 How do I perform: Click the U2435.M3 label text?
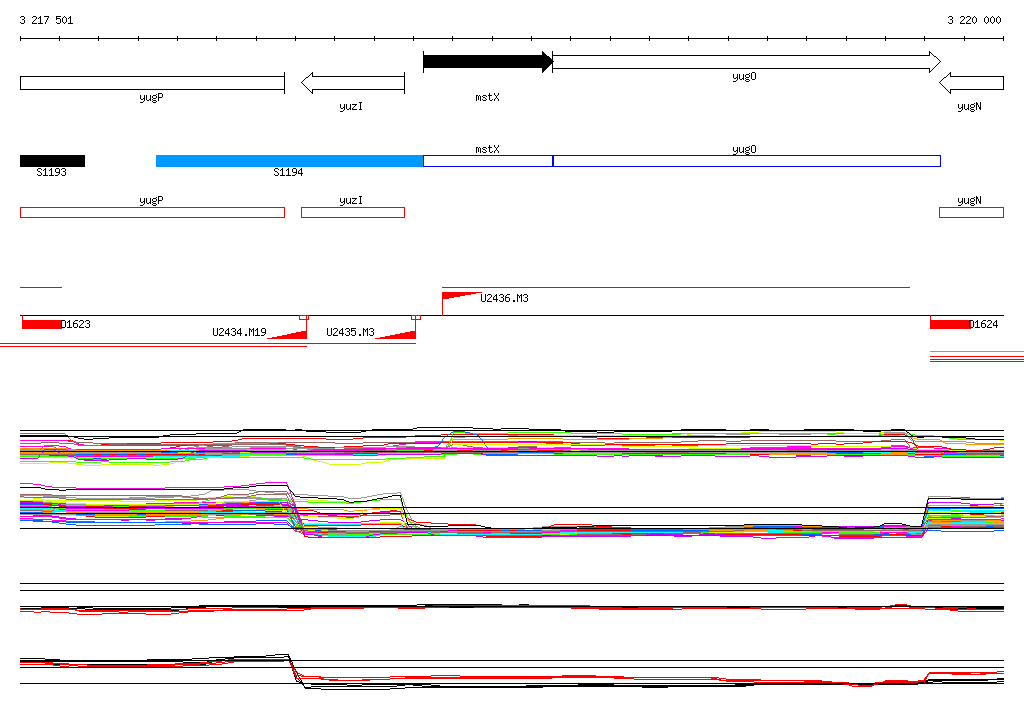tap(350, 332)
